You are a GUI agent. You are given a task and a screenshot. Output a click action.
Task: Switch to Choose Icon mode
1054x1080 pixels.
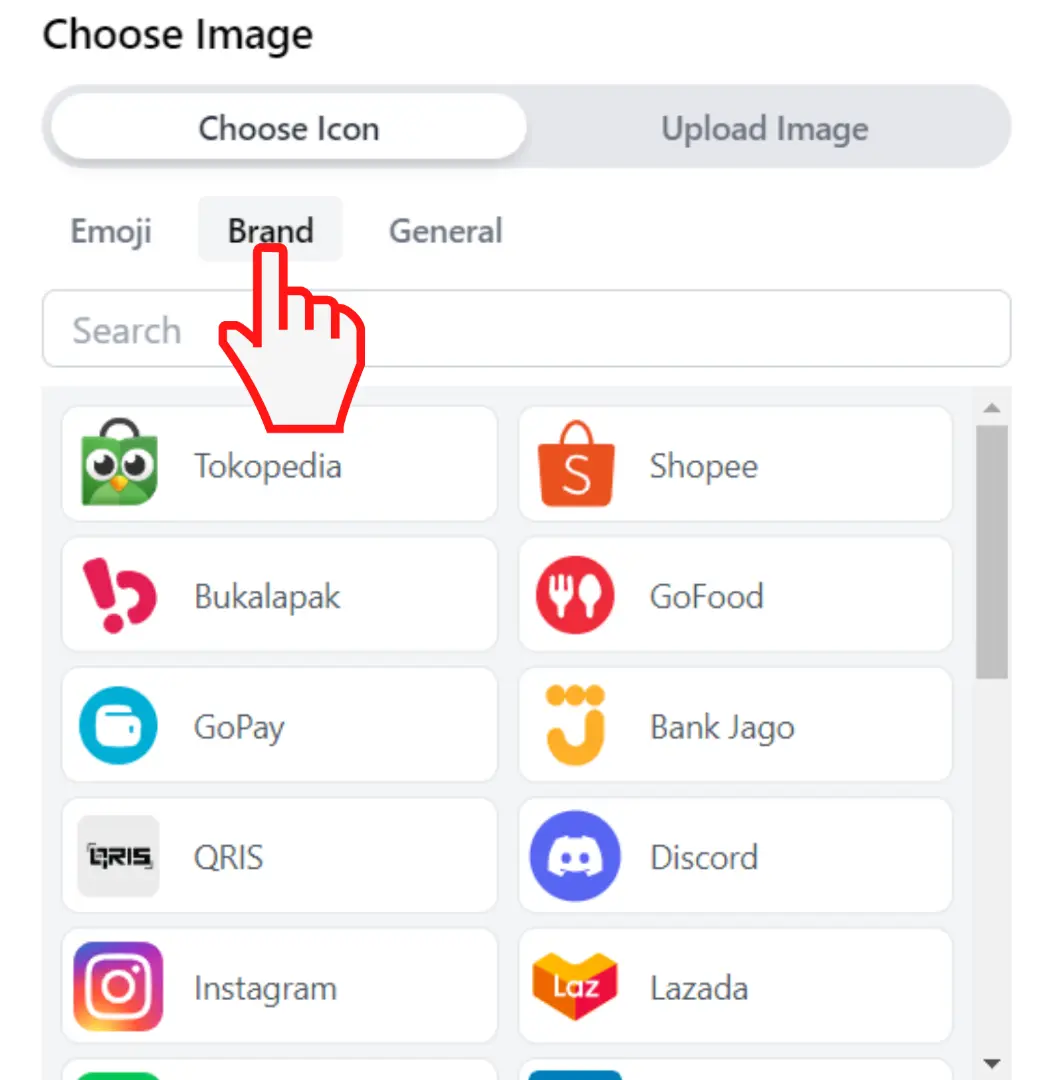pyautogui.click(x=289, y=128)
